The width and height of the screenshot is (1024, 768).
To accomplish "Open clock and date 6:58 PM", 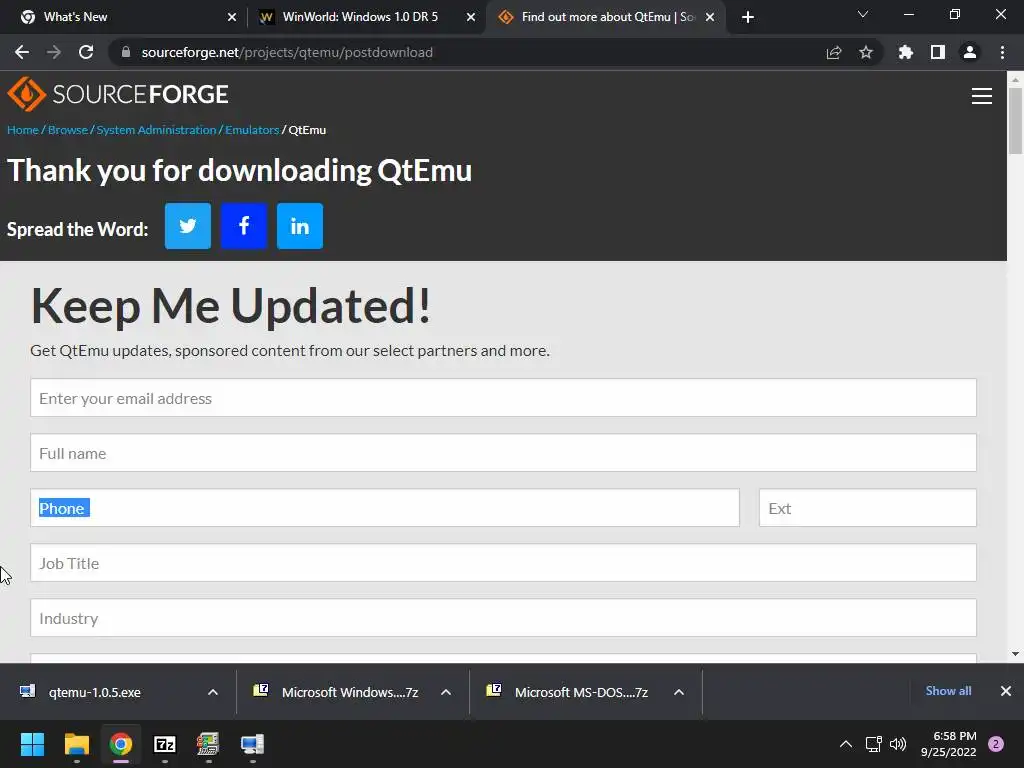I will (x=948, y=744).
